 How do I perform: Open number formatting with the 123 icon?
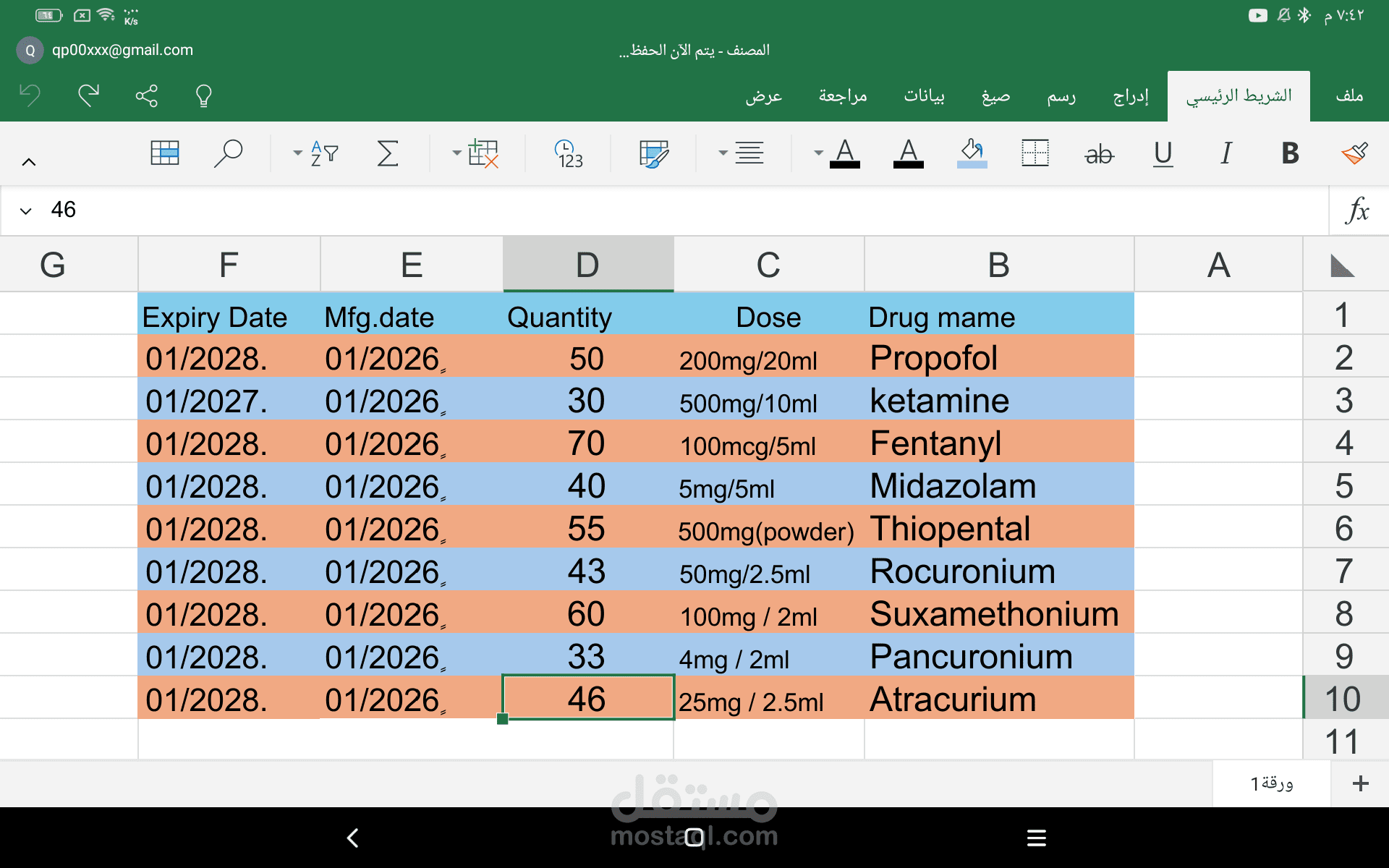click(569, 153)
